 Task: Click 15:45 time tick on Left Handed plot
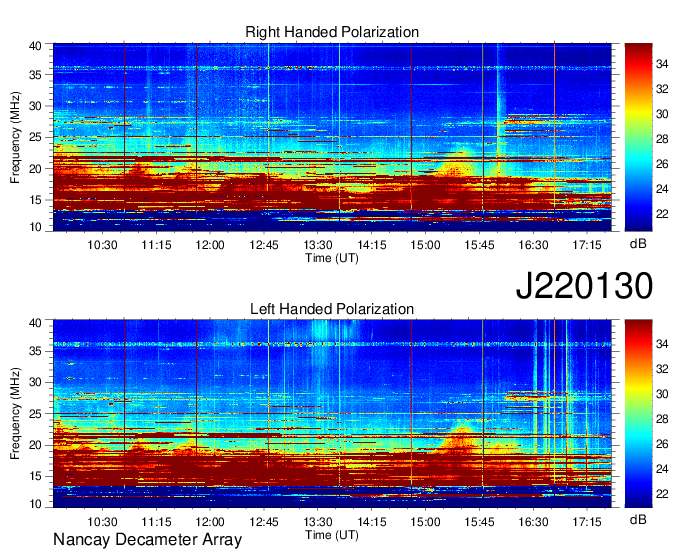(x=479, y=522)
